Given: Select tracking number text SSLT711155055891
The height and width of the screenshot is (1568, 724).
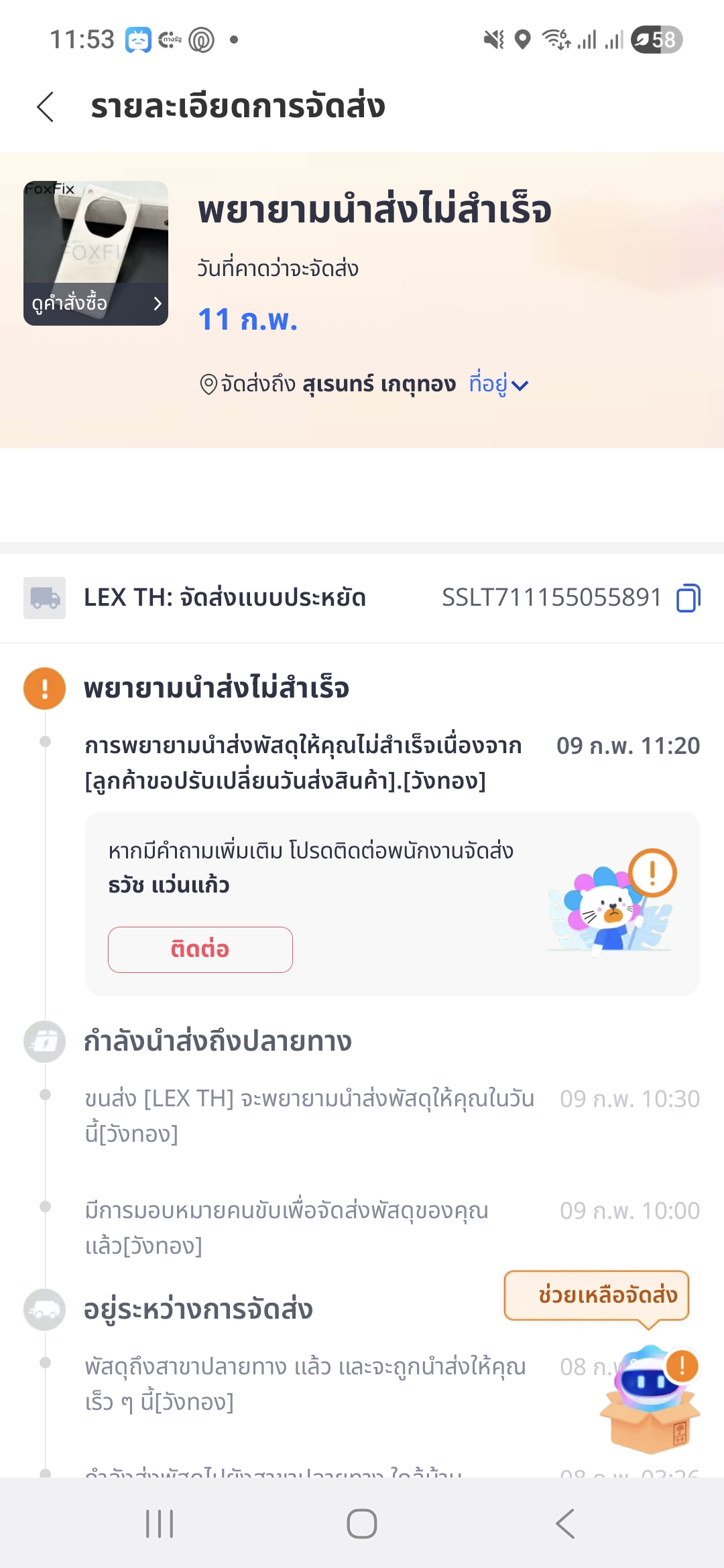Looking at the screenshot, I should pyautogui.click(x=551, y=598).
